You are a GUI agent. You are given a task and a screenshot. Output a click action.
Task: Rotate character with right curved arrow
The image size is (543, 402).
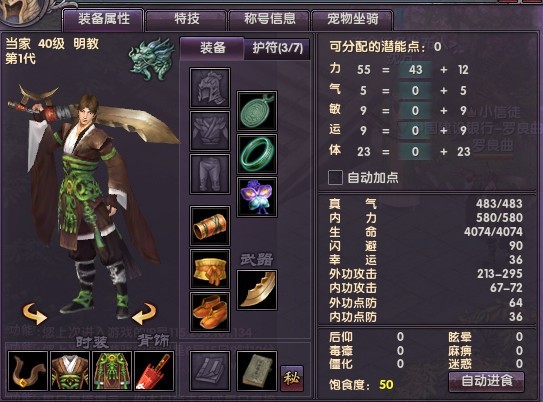pos(144,313)
